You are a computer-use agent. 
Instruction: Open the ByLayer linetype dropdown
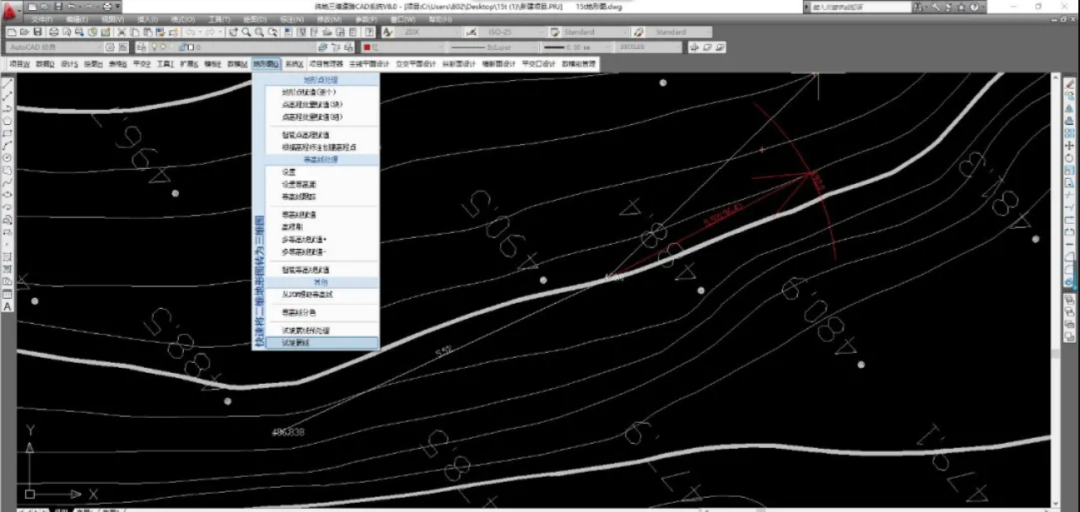(490, 48)
